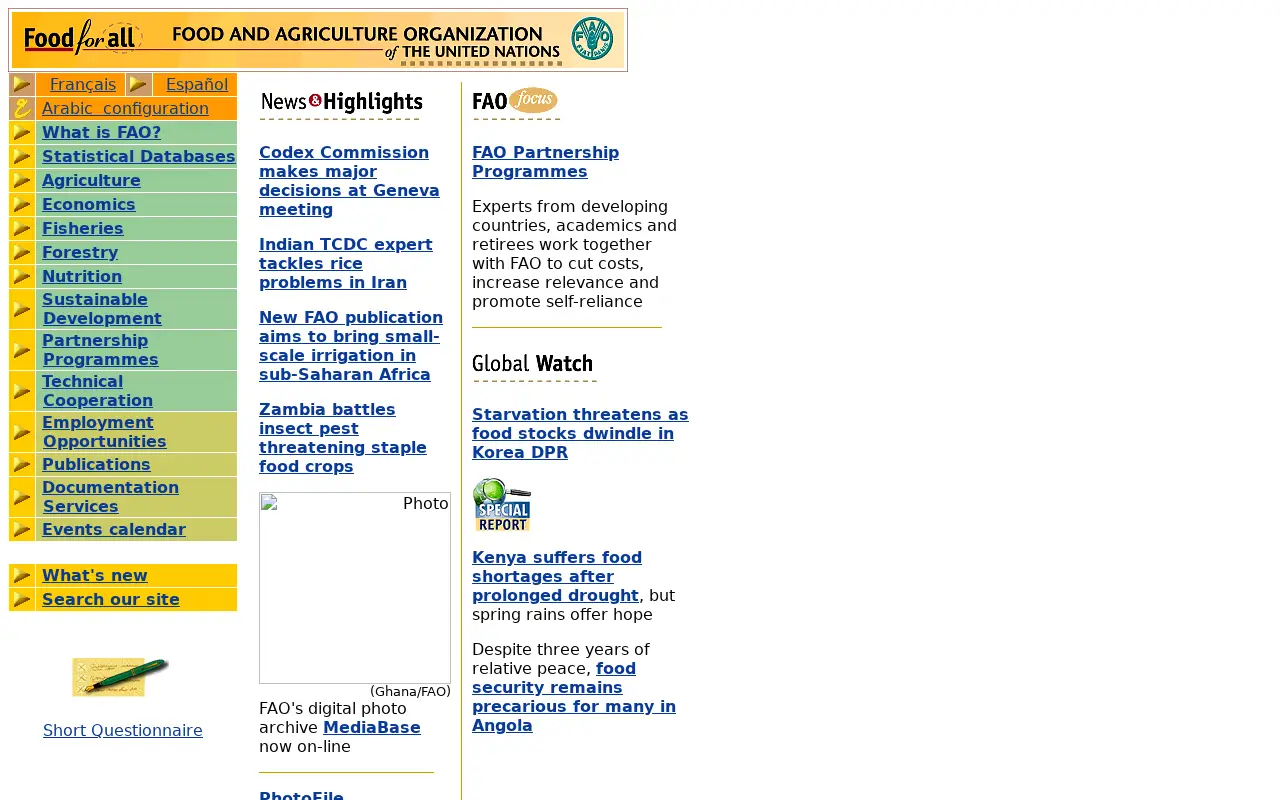Click the Food for All FAO banner
Viewport: 1280px width, 800px height.
coord(318,40)
